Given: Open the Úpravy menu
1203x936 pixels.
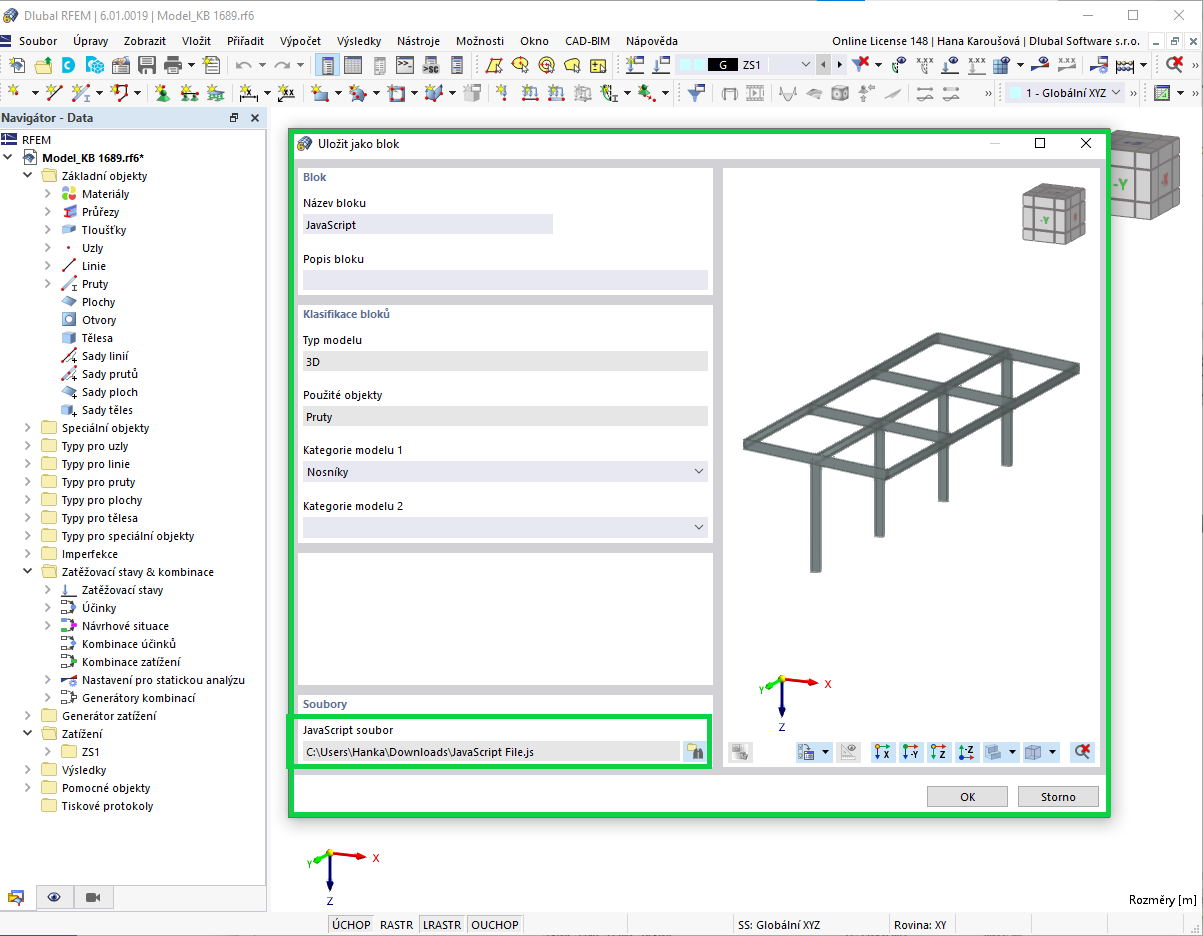Looking at the screenshot, I should 92,41.
